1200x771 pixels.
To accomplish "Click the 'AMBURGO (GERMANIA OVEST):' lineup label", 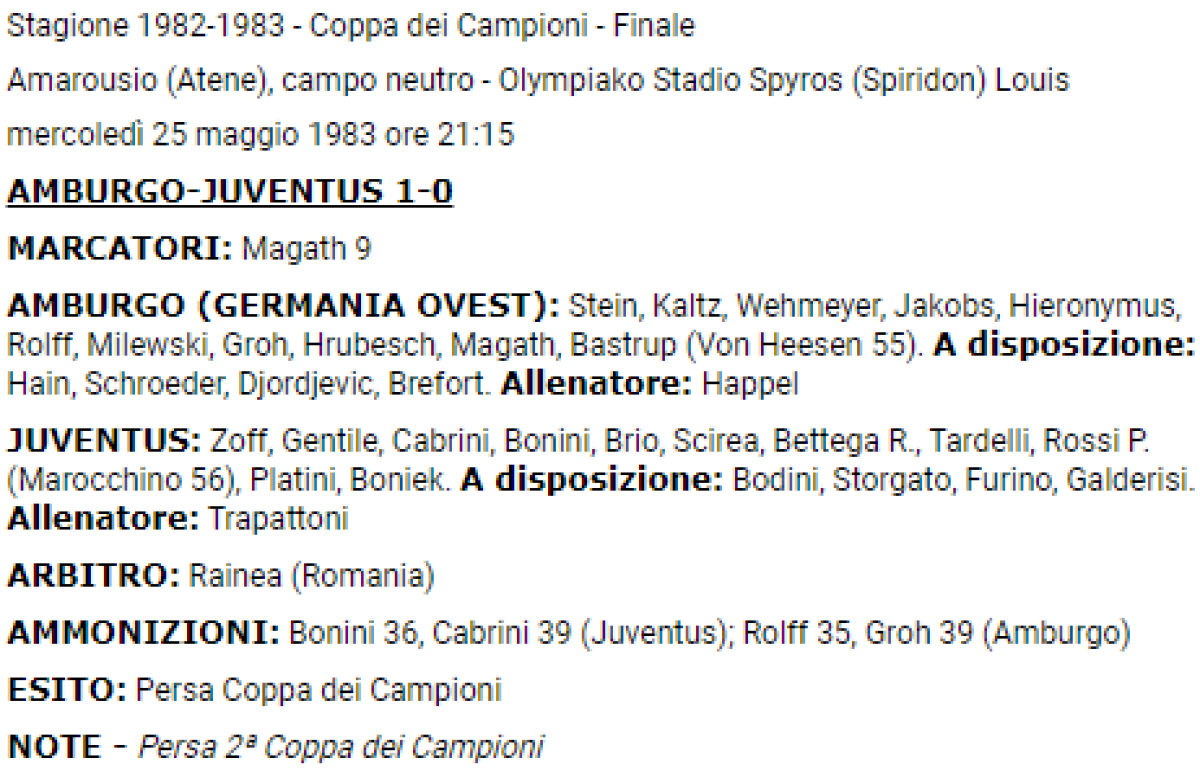I will pyautogui.click(x=286, y=304).
